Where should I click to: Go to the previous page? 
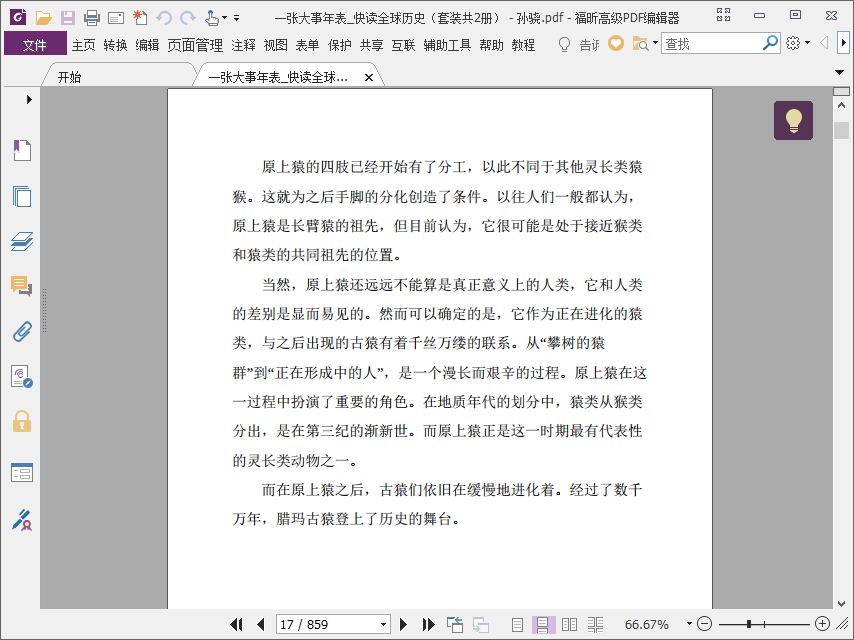[x=260, y=624]
